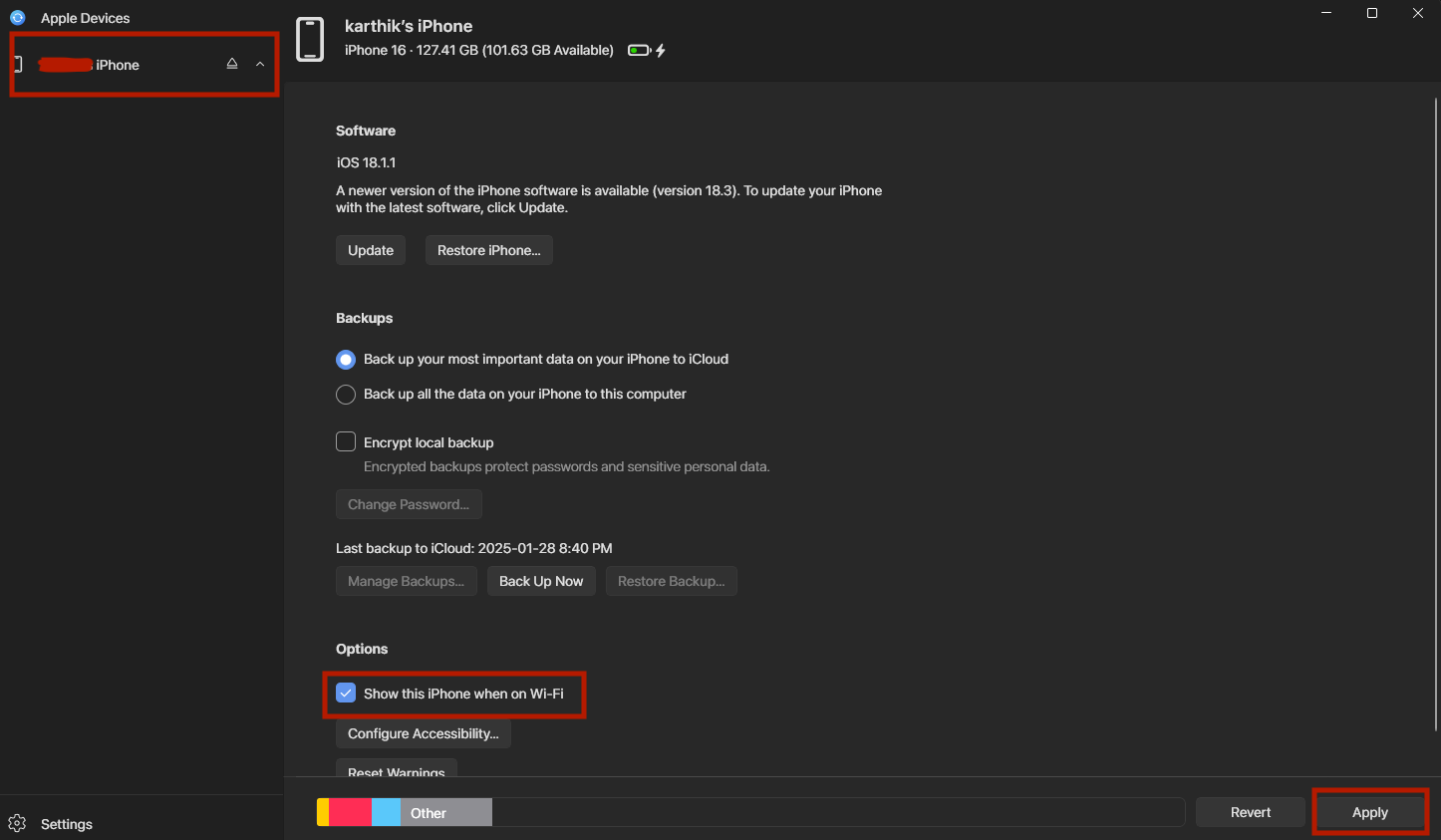This screenshot has width=1441, height=840.
Task: Click the karthik's iPhone title text
Action: click(x=409, y=26)
